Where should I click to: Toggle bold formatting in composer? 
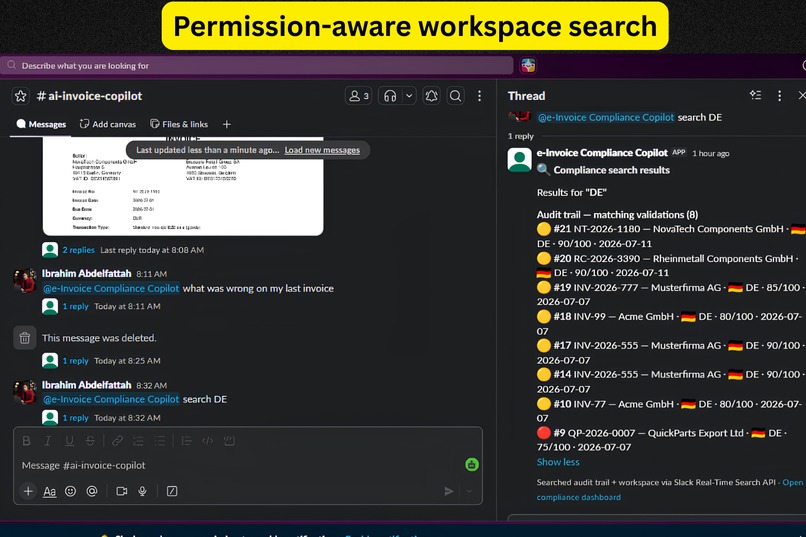coord(26,441)
